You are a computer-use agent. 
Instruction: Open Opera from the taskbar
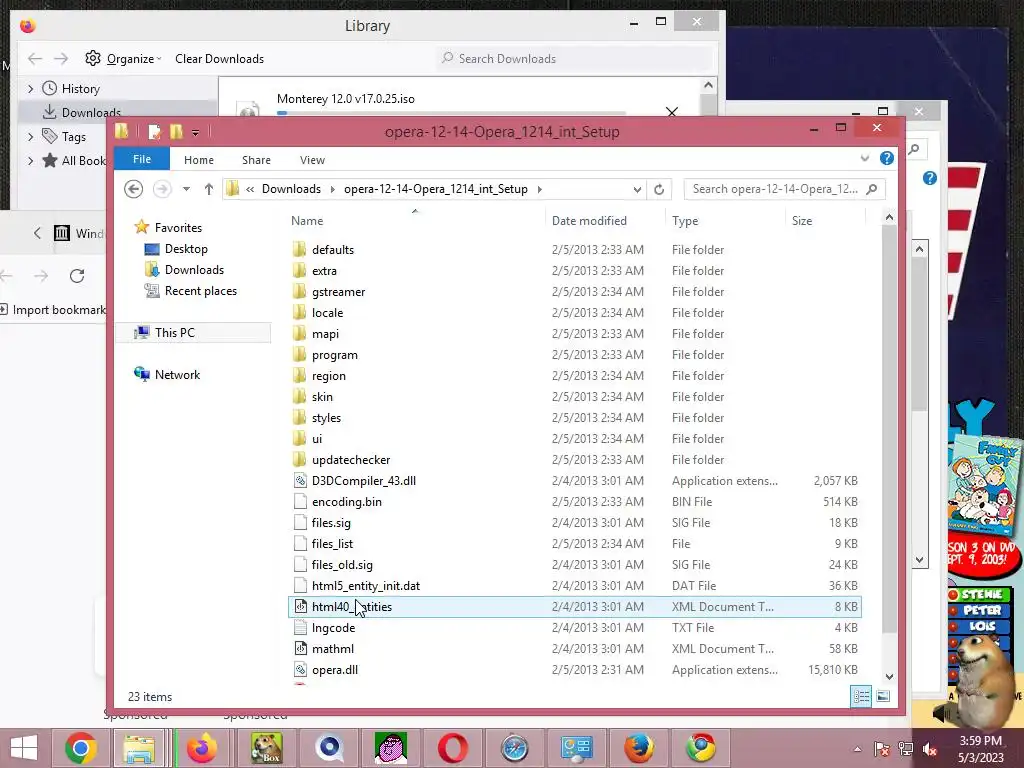pos(453,748)
